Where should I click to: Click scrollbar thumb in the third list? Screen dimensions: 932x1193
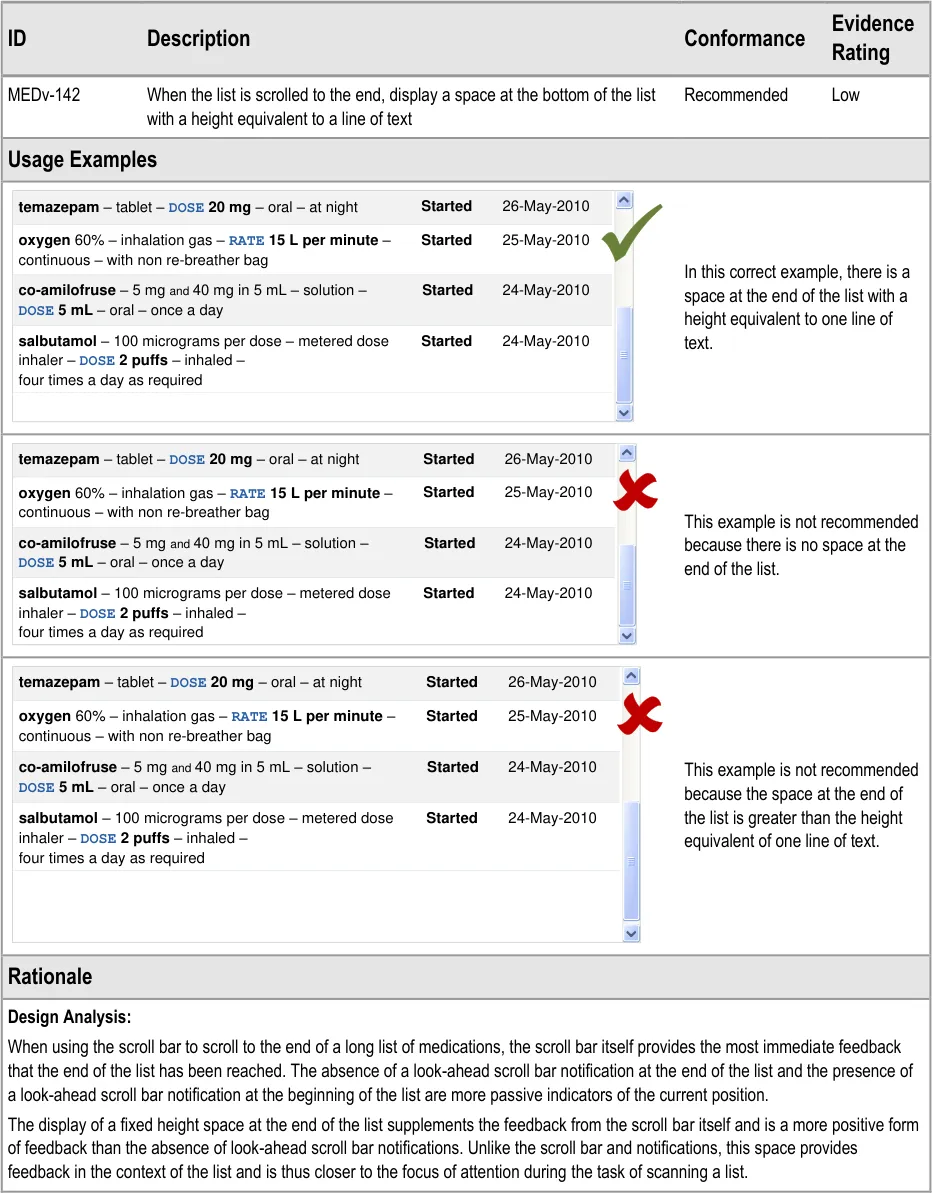point(631,860)
